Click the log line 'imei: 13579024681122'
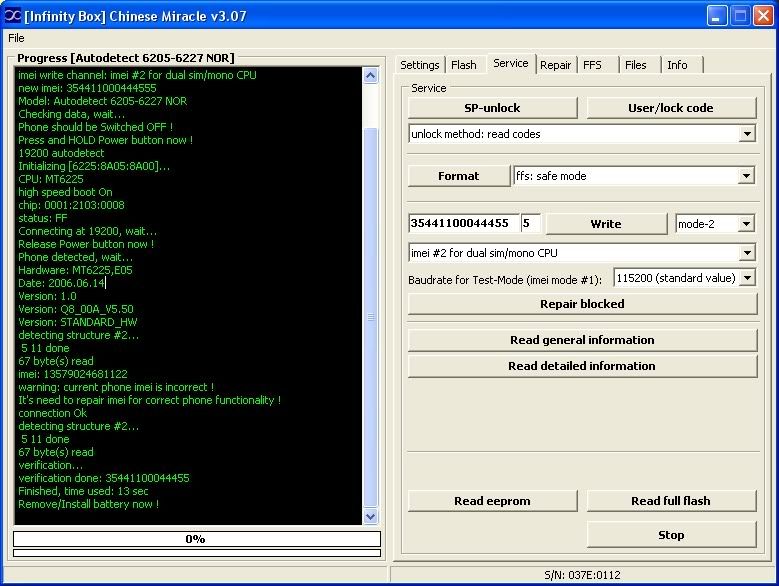The height and width of the screenshot is (586, 779). [73, 374]
